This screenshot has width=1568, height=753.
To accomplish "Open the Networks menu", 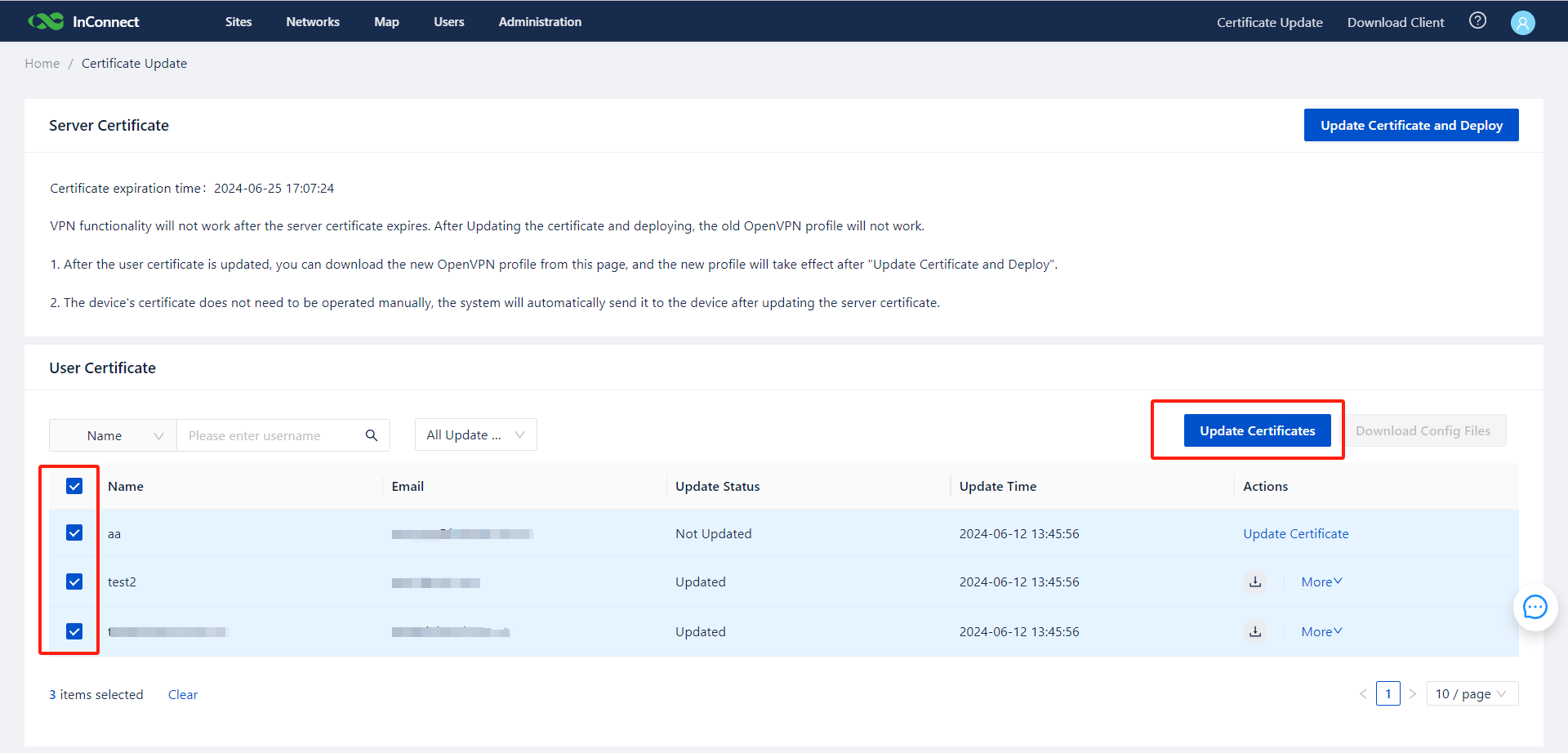I will click(x=313, y=22).
